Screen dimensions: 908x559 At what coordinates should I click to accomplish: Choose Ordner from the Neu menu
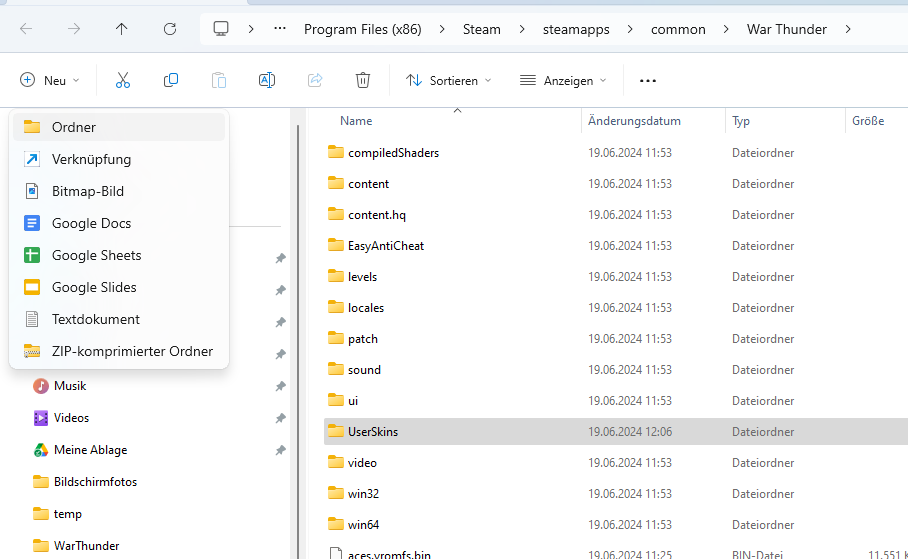pos(74,127)
